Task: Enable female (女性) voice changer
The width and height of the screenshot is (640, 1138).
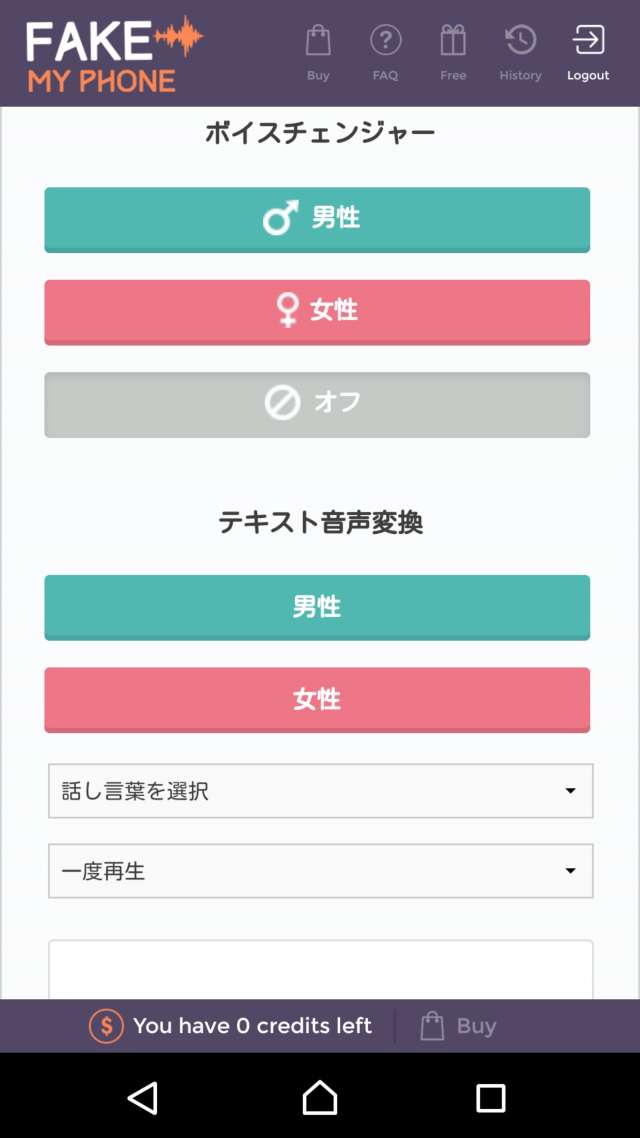Action: coord(317,311)
